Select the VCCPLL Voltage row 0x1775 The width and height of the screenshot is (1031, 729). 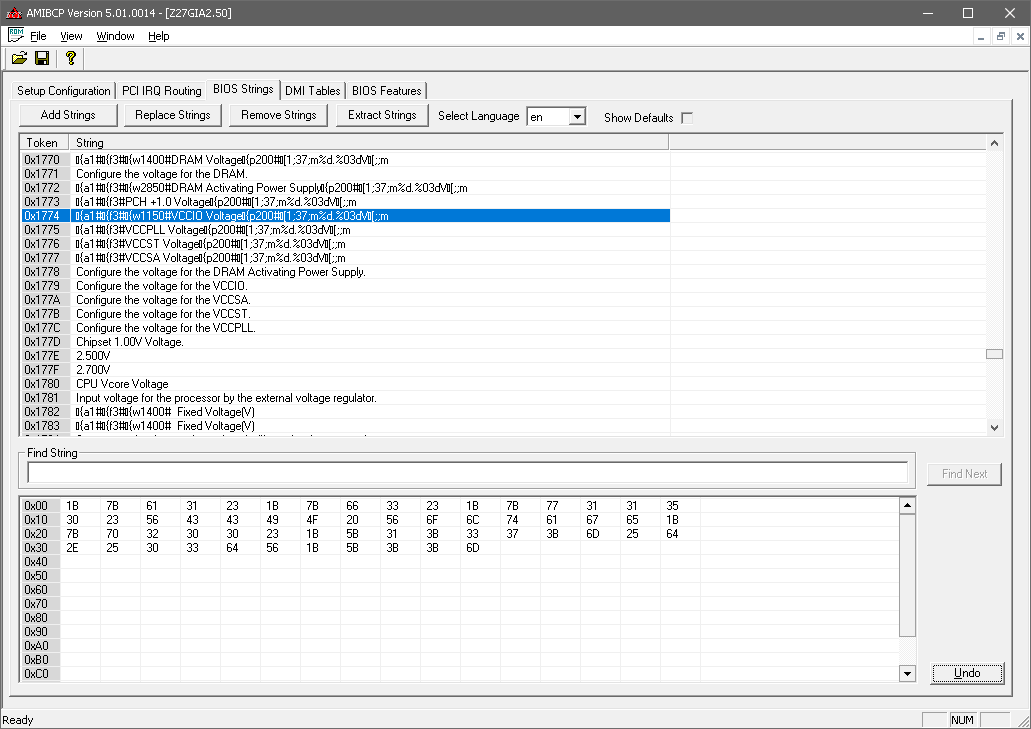(345, 230)
